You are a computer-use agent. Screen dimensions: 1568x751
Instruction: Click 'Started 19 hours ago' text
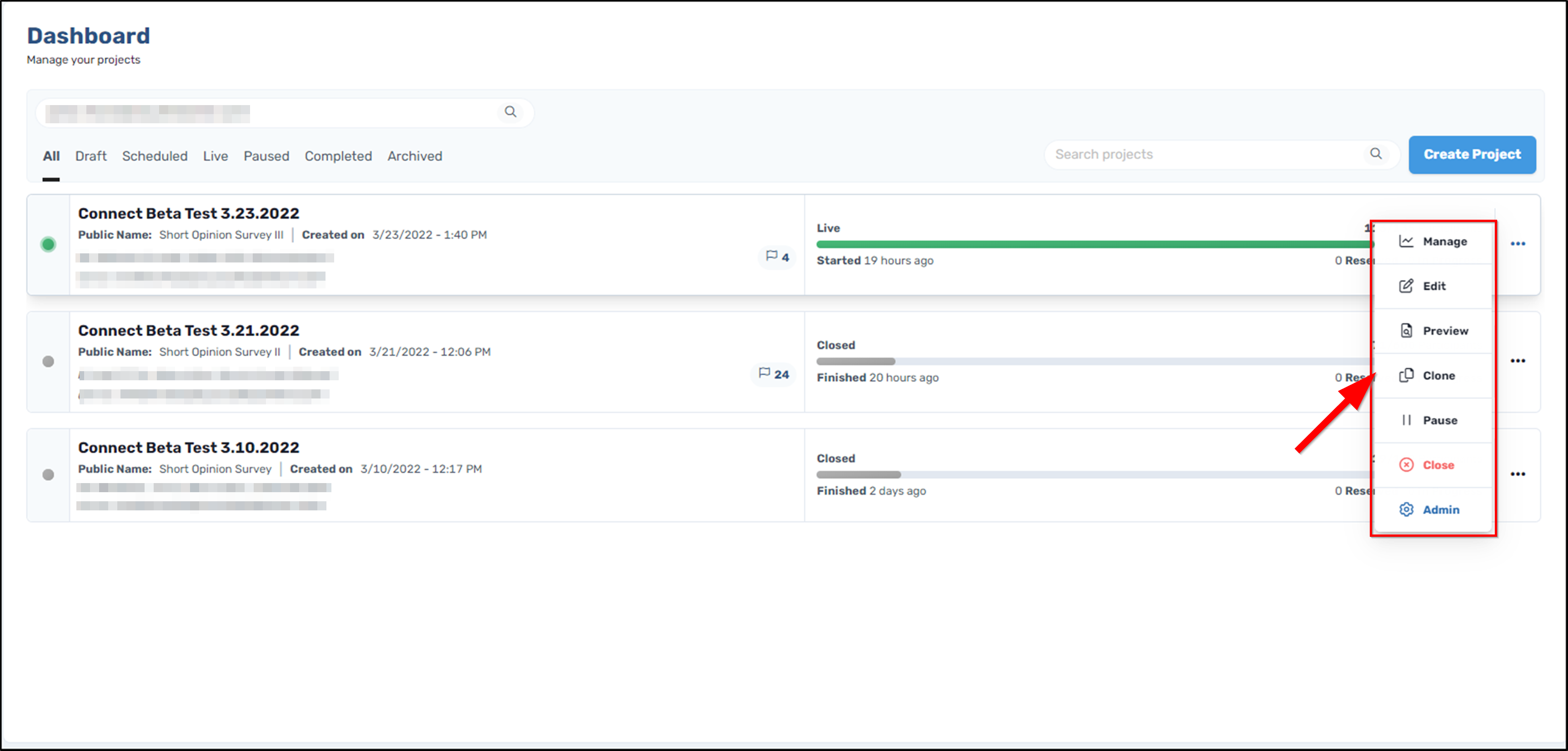(x=875, y=260)
